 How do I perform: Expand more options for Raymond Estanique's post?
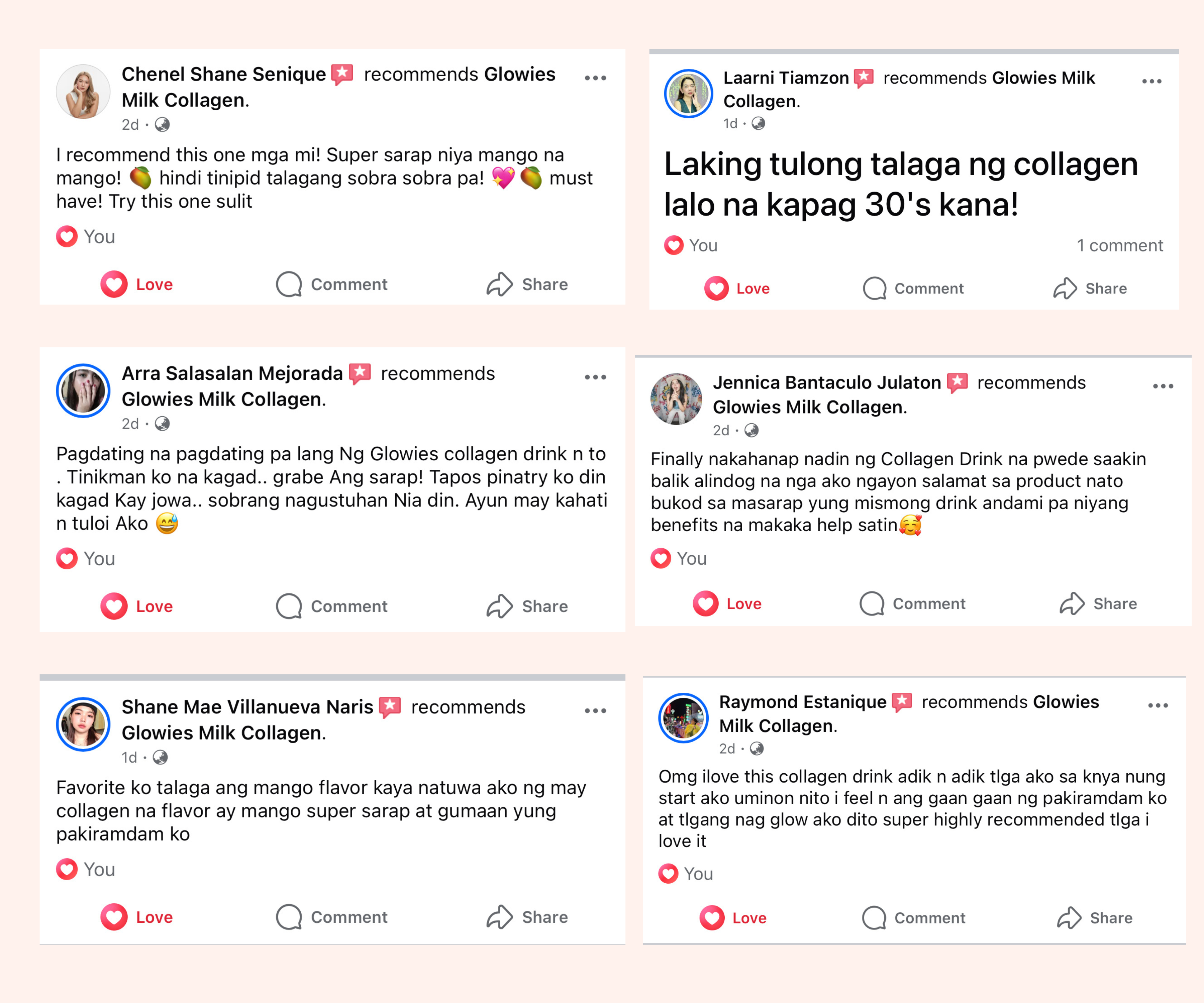tap(1158, 705)
